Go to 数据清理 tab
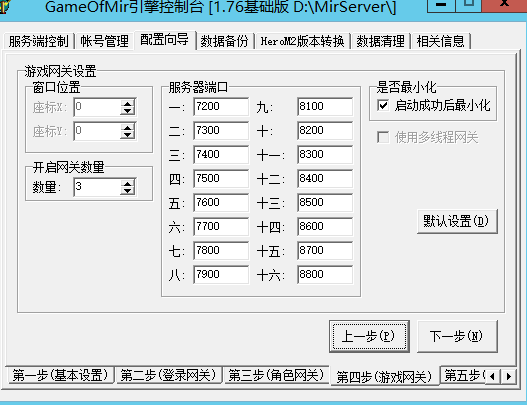 [380, 41]
